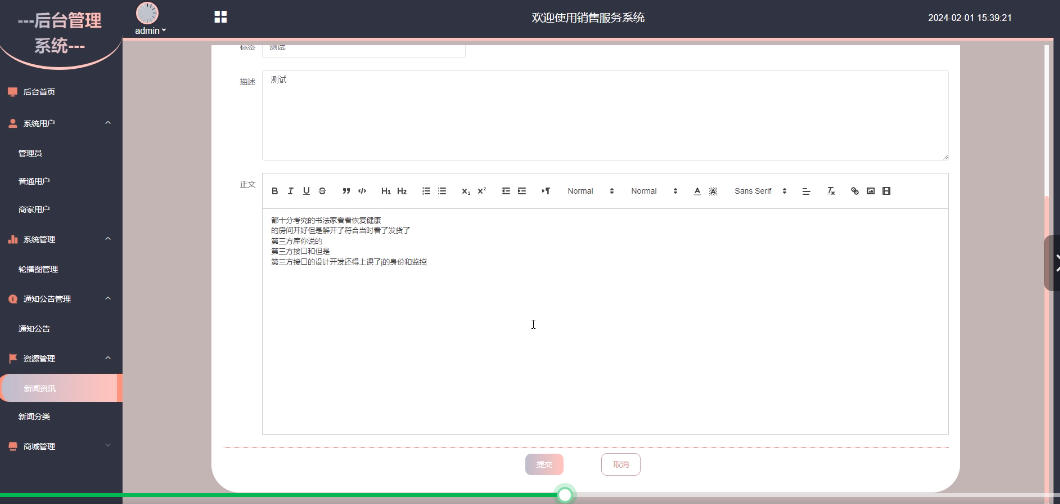
Task: Click the 提交 submit button
Action: (x=544, y=465)
